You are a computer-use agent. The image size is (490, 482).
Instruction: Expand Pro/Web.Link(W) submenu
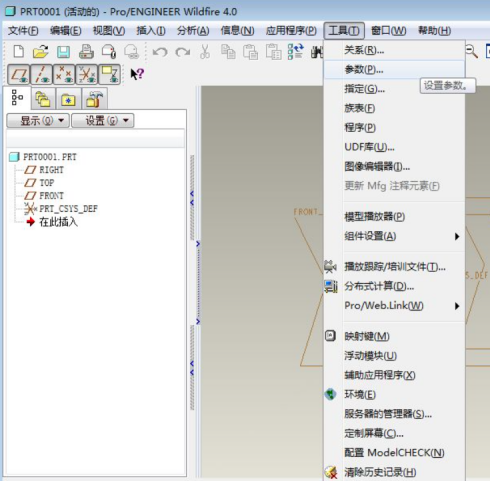click(x=394, y=306)
